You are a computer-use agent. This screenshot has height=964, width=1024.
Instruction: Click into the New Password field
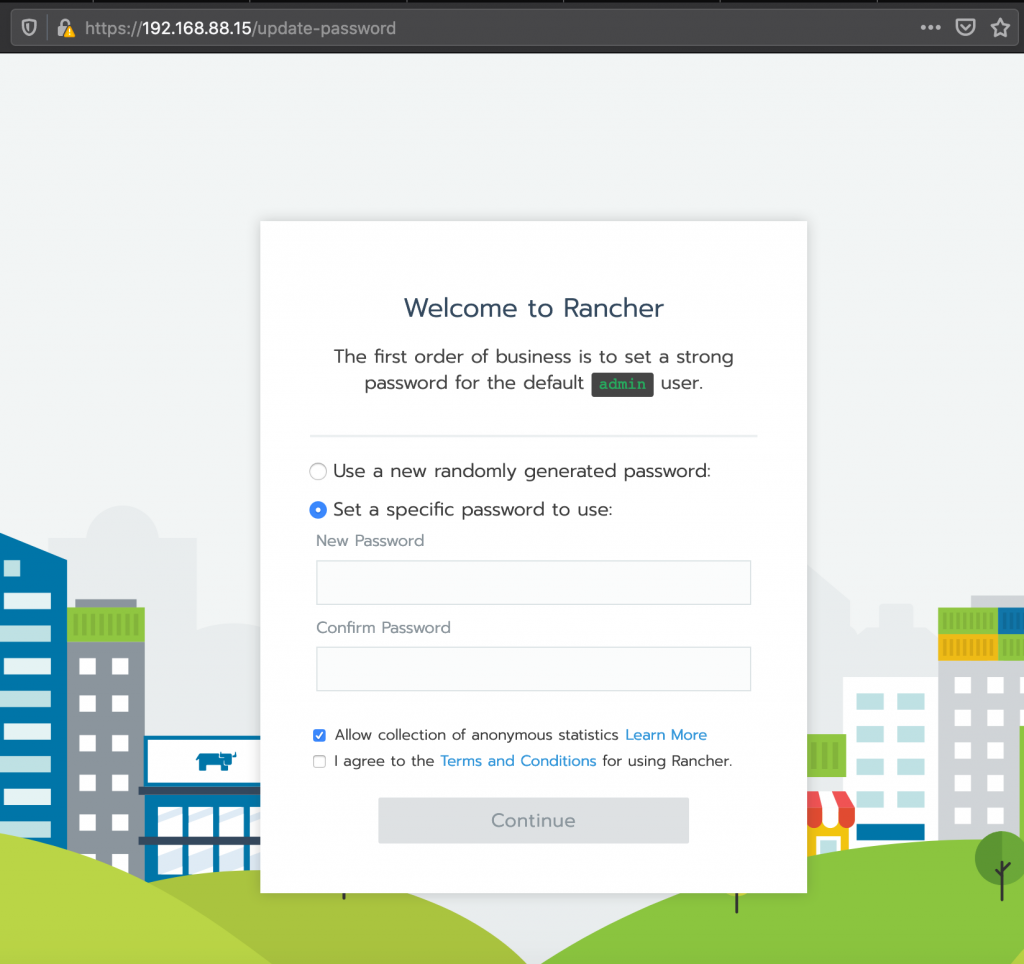coord(533,582)
